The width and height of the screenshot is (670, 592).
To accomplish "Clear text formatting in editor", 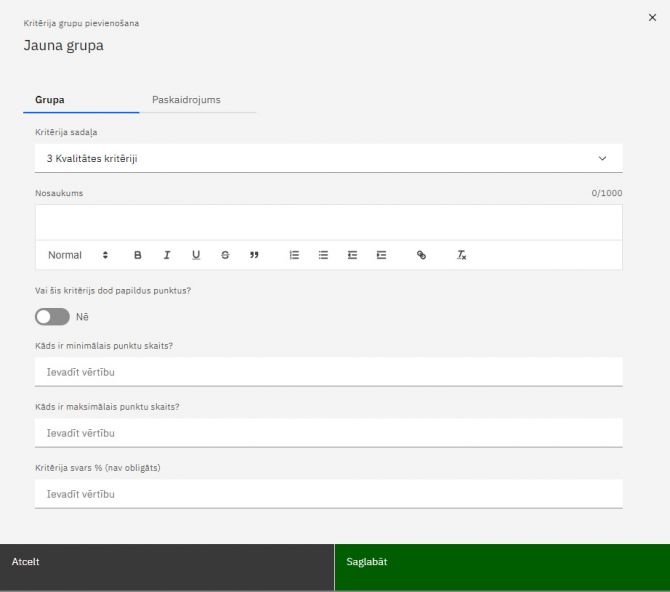I will click(462, 255).
